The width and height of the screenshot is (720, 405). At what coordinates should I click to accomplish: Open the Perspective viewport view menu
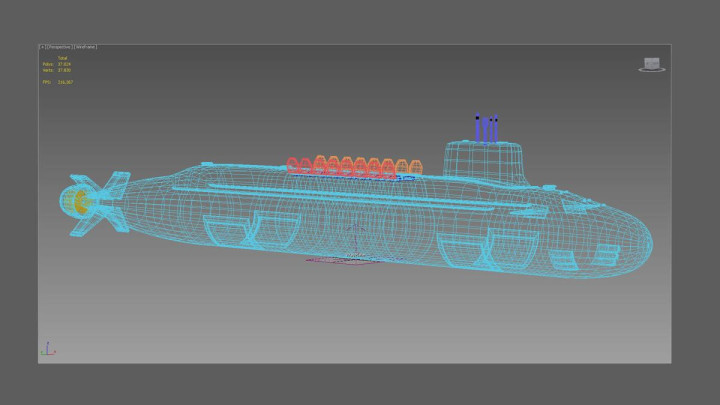58,47
